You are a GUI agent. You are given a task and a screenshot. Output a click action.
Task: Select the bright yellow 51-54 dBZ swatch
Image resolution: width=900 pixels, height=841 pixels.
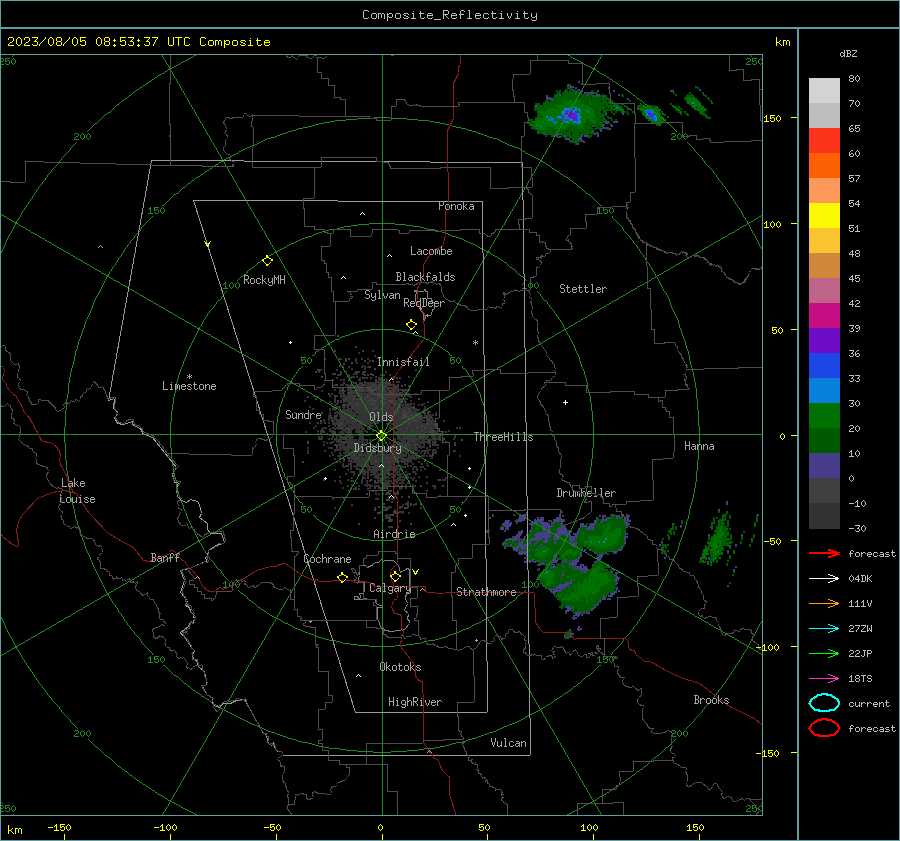(824, 215)
